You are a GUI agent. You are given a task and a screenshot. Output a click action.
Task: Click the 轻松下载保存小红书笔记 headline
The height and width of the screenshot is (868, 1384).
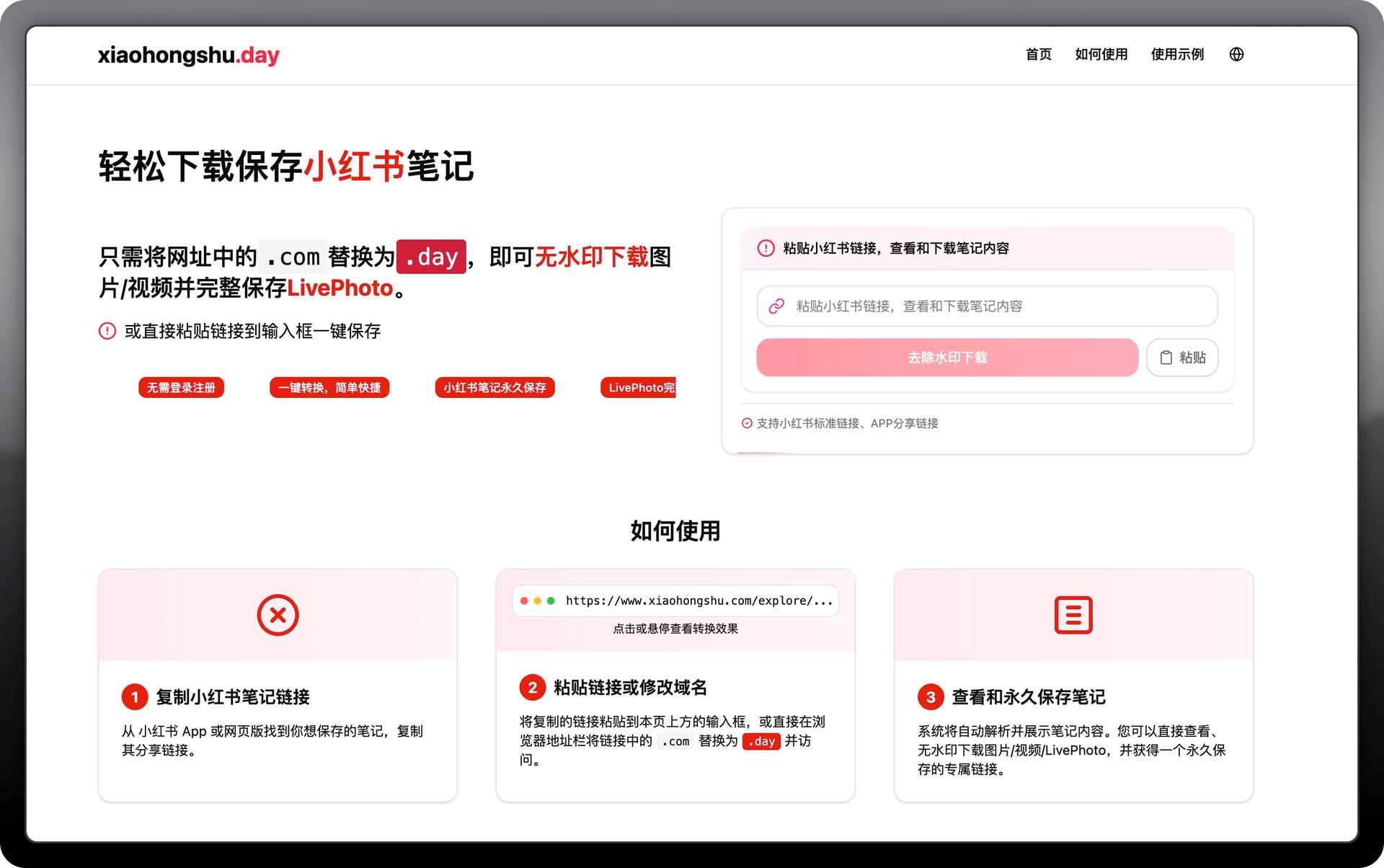[286, 167]
